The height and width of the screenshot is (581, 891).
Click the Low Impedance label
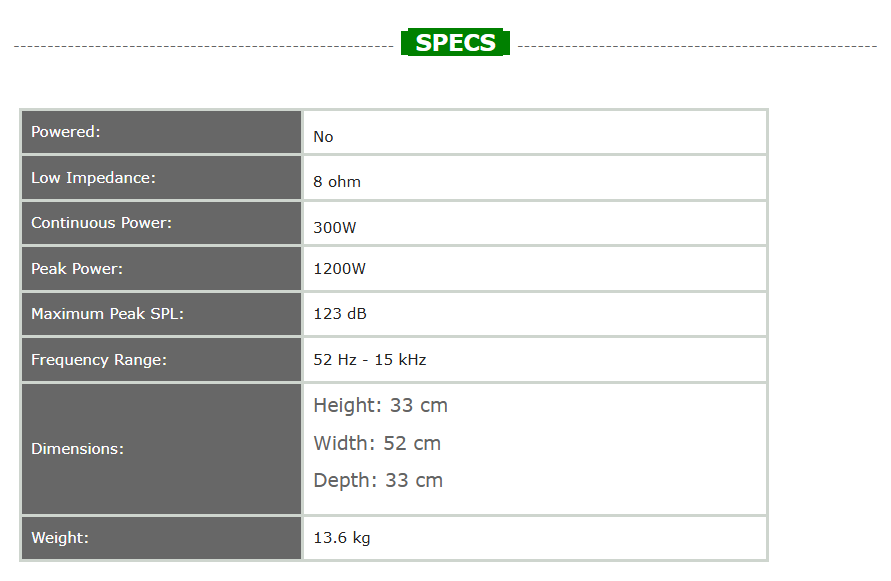94,178
